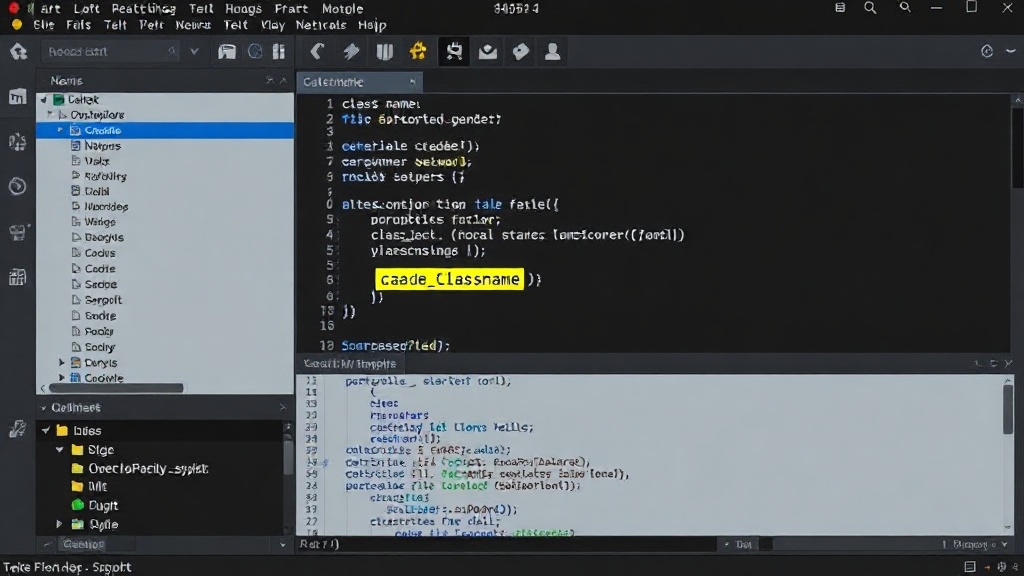The height and width of the screenshot is (576, 1024).
Task: Open the Motole menu
Action: (x=342, y=8)
